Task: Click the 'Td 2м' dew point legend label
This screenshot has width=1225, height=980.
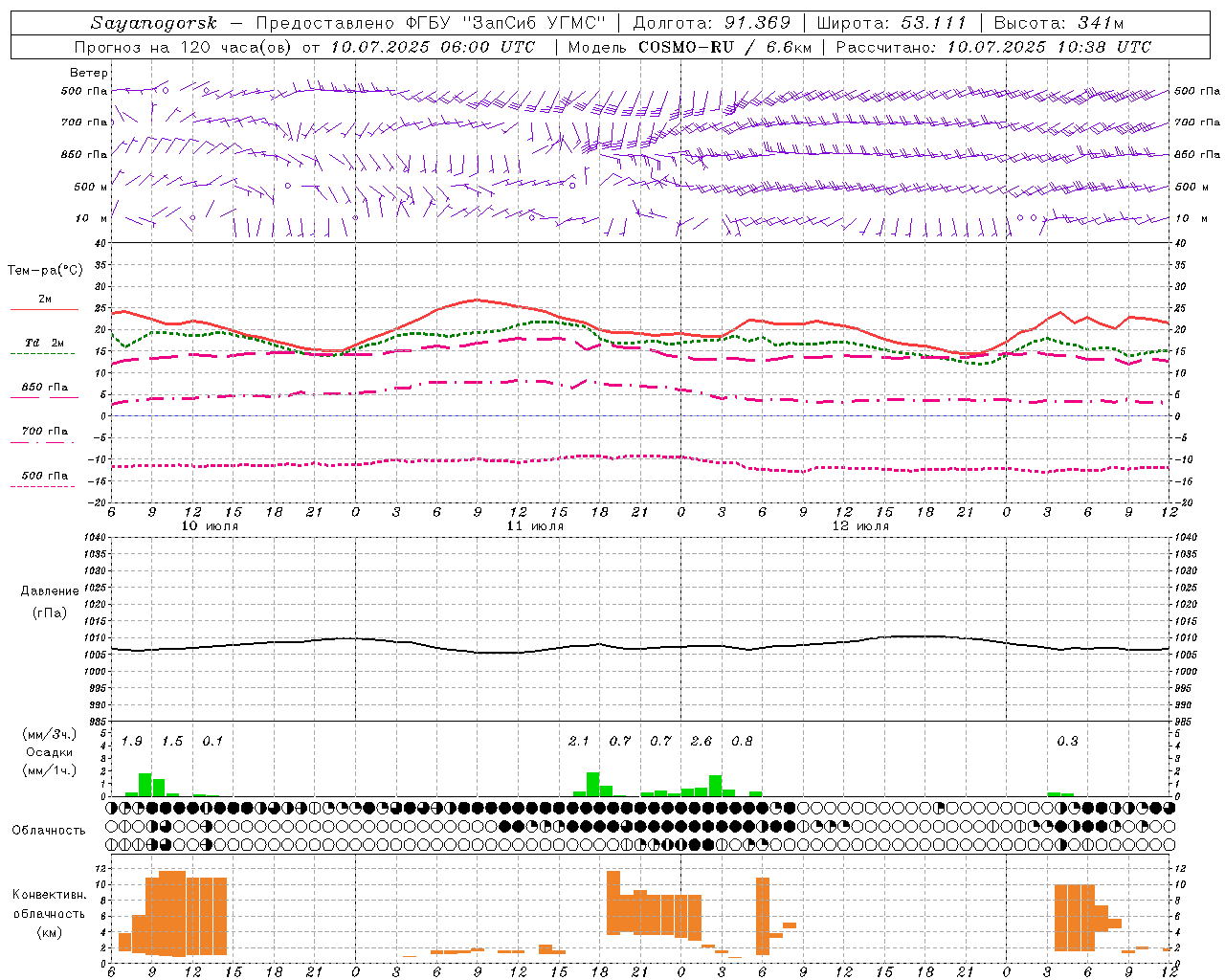Action: 45,343
